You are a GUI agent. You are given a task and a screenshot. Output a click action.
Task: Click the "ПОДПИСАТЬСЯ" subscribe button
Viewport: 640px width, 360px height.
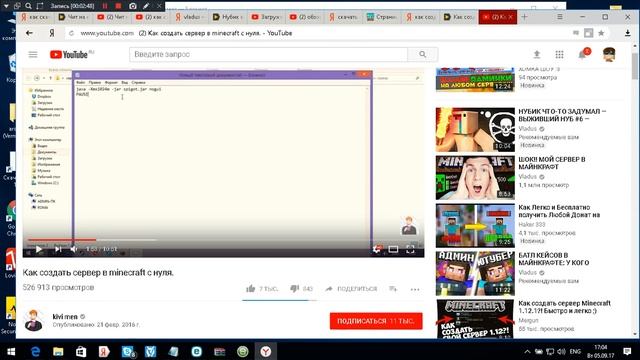click(376, 321)
